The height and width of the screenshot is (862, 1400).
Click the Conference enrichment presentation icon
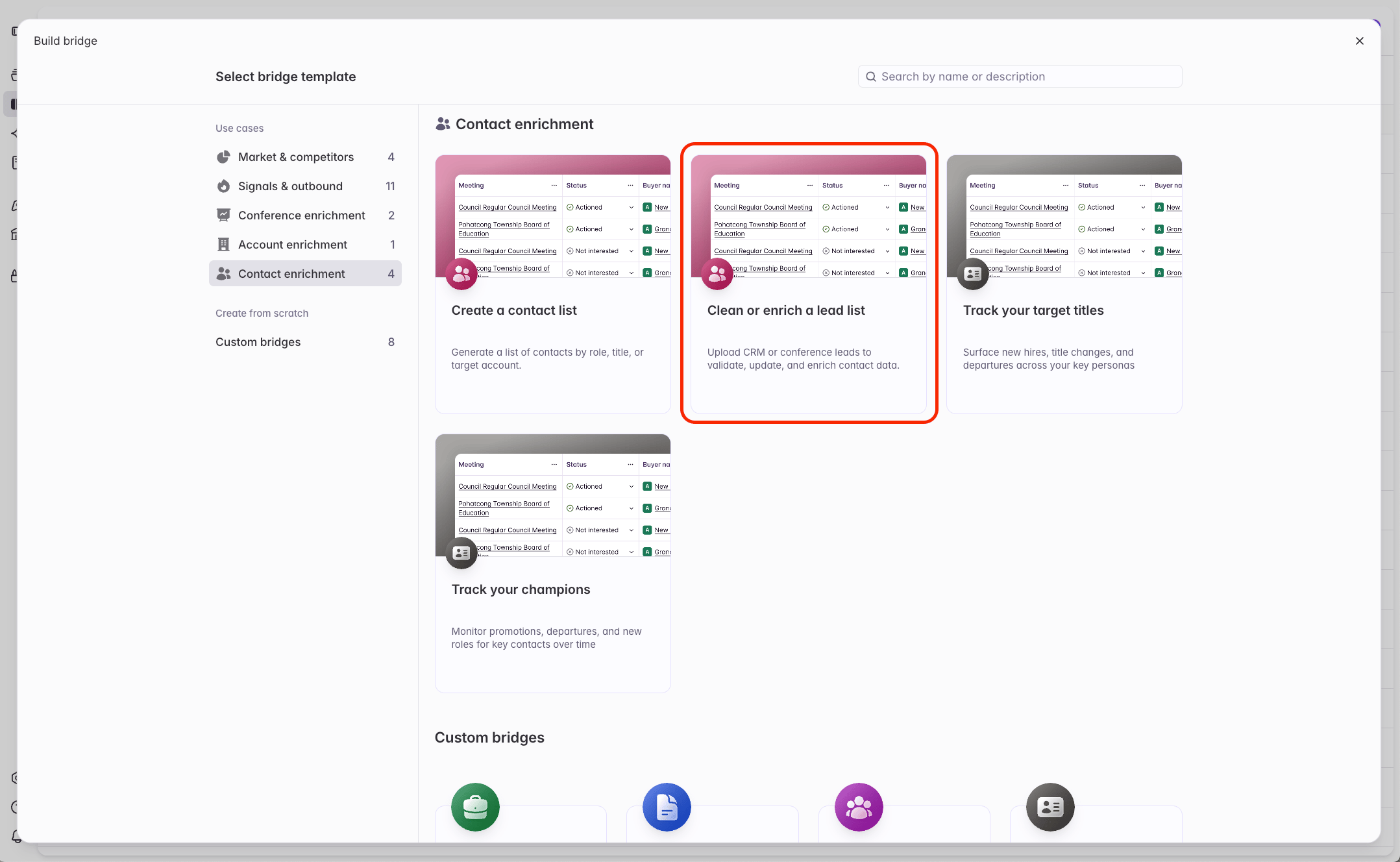tap(223, 215)
